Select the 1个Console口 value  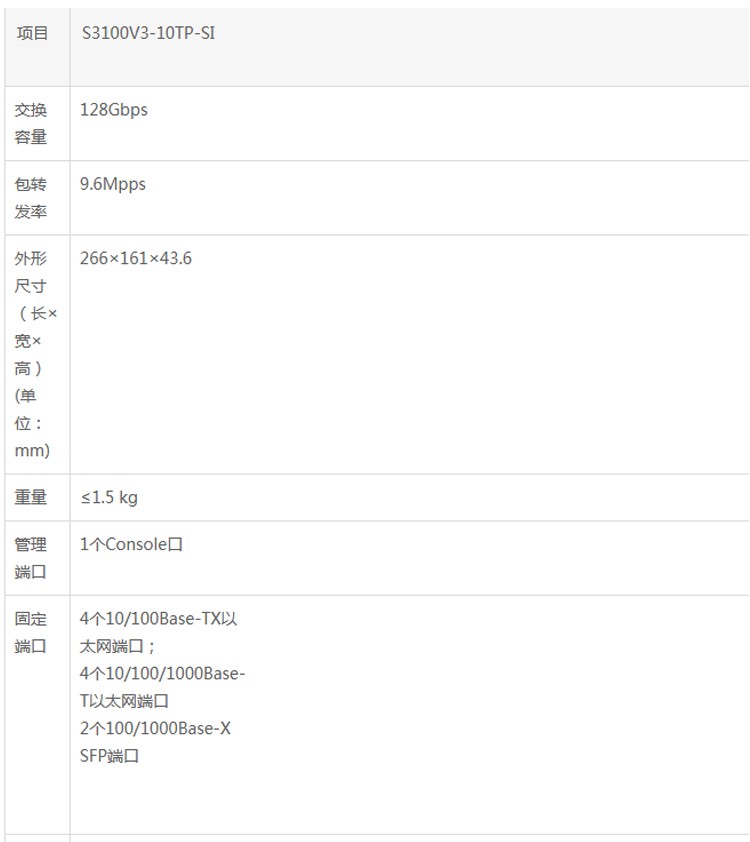click(131, 545)
